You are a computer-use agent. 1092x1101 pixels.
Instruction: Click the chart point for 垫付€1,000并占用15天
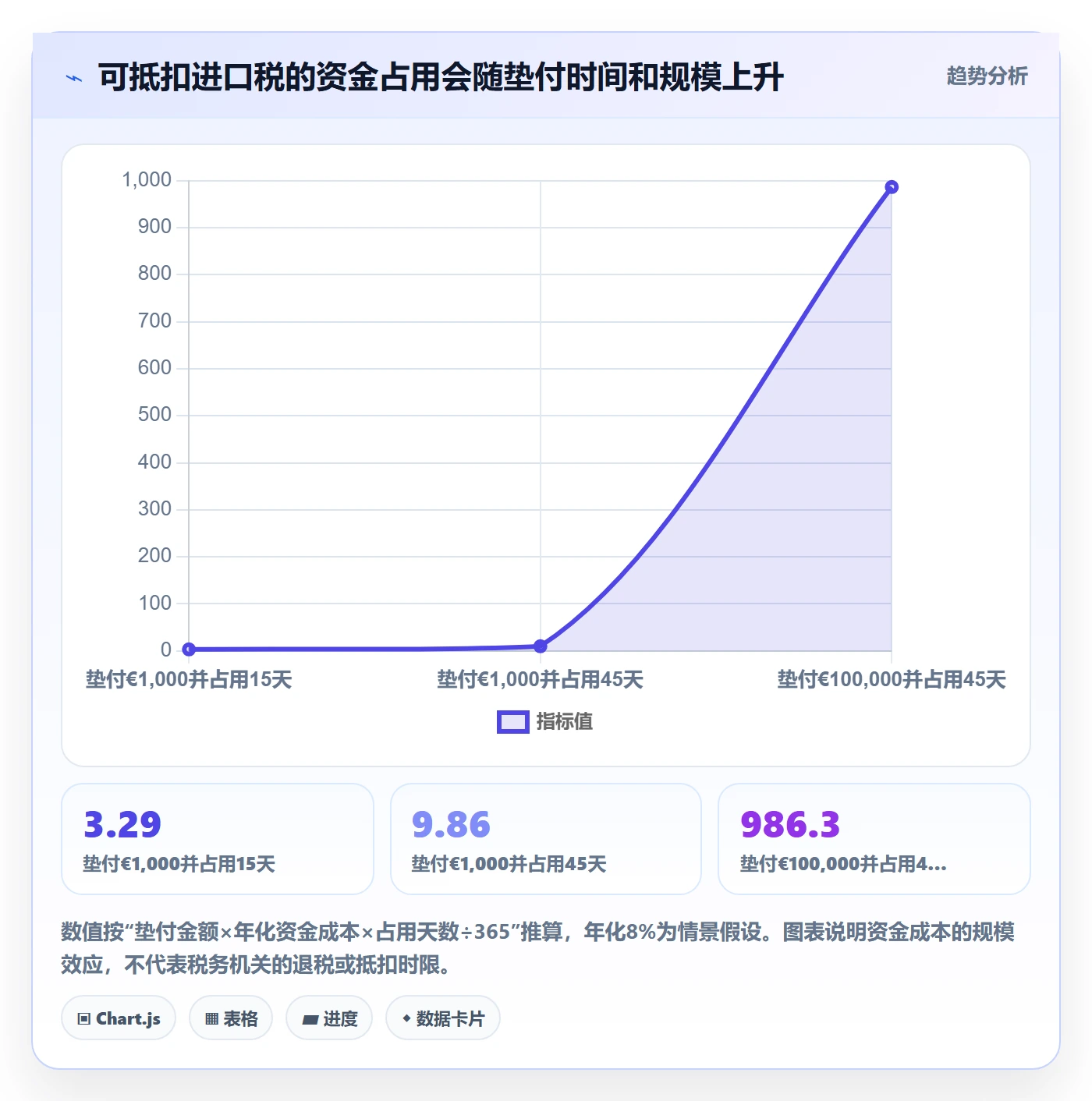[x=189, y=649]
